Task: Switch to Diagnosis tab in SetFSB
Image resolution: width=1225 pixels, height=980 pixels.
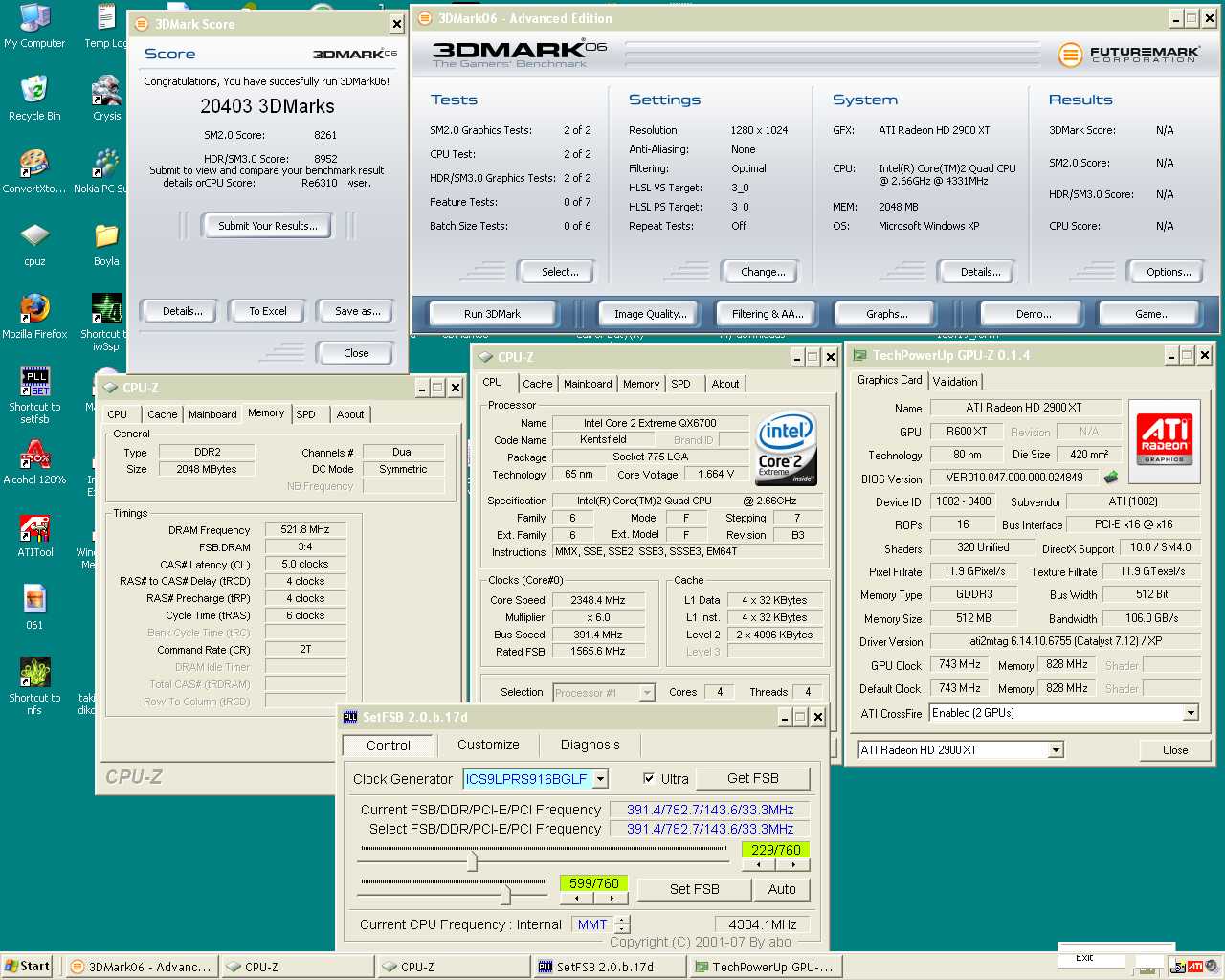Action: (x=590, y=745)
